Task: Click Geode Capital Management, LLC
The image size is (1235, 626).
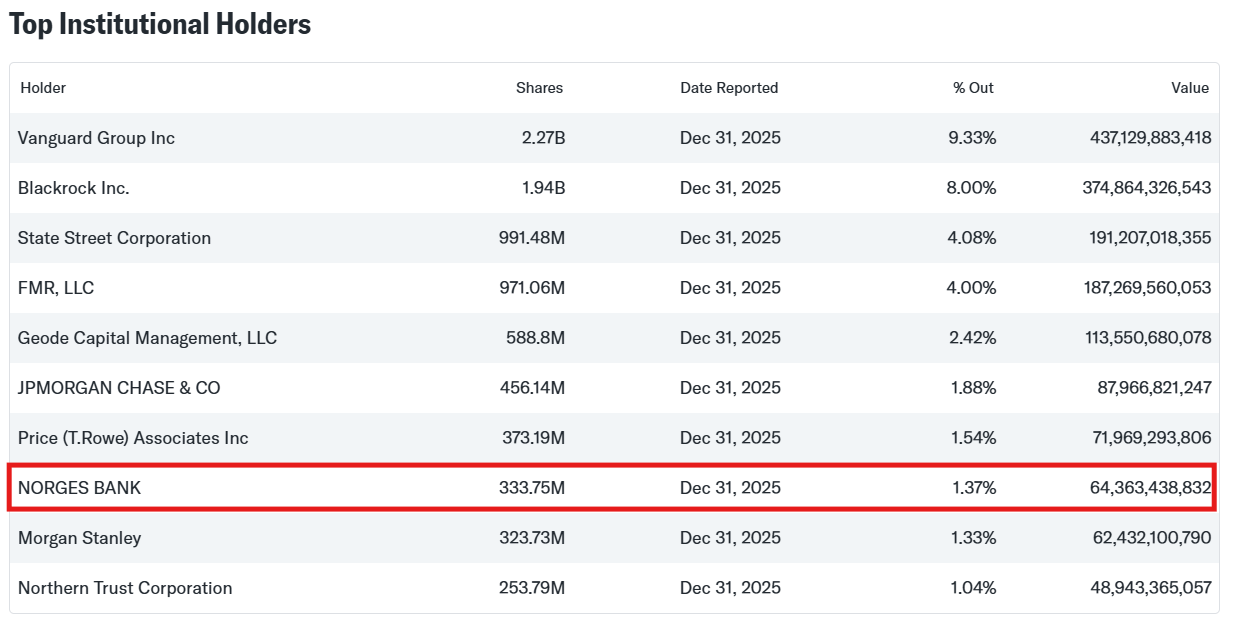Action: (147, 338)
